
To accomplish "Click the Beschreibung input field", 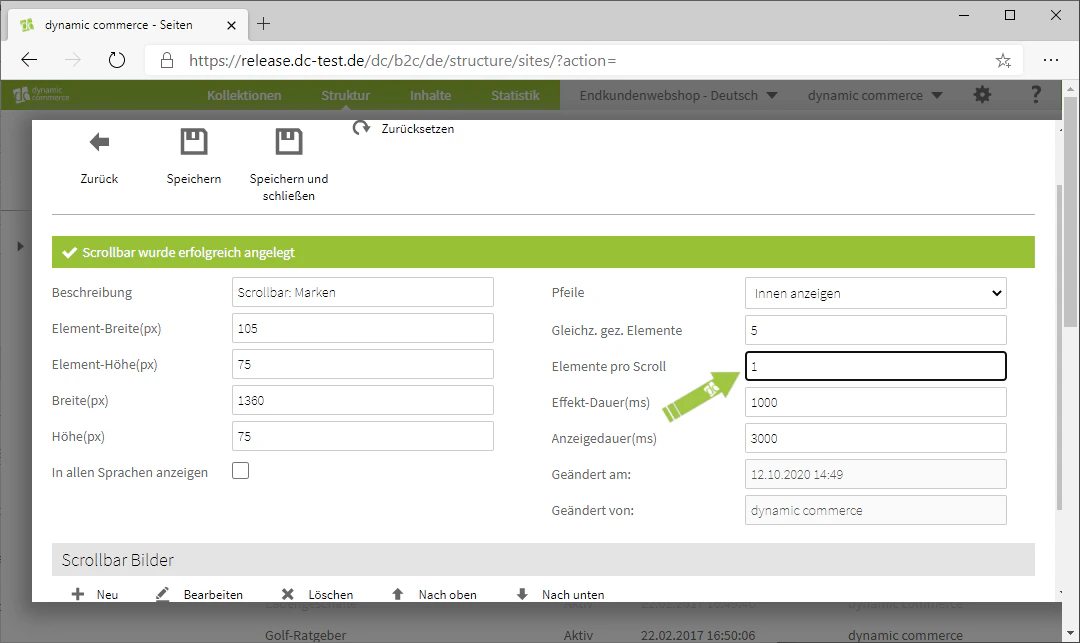I will point(363,292).
